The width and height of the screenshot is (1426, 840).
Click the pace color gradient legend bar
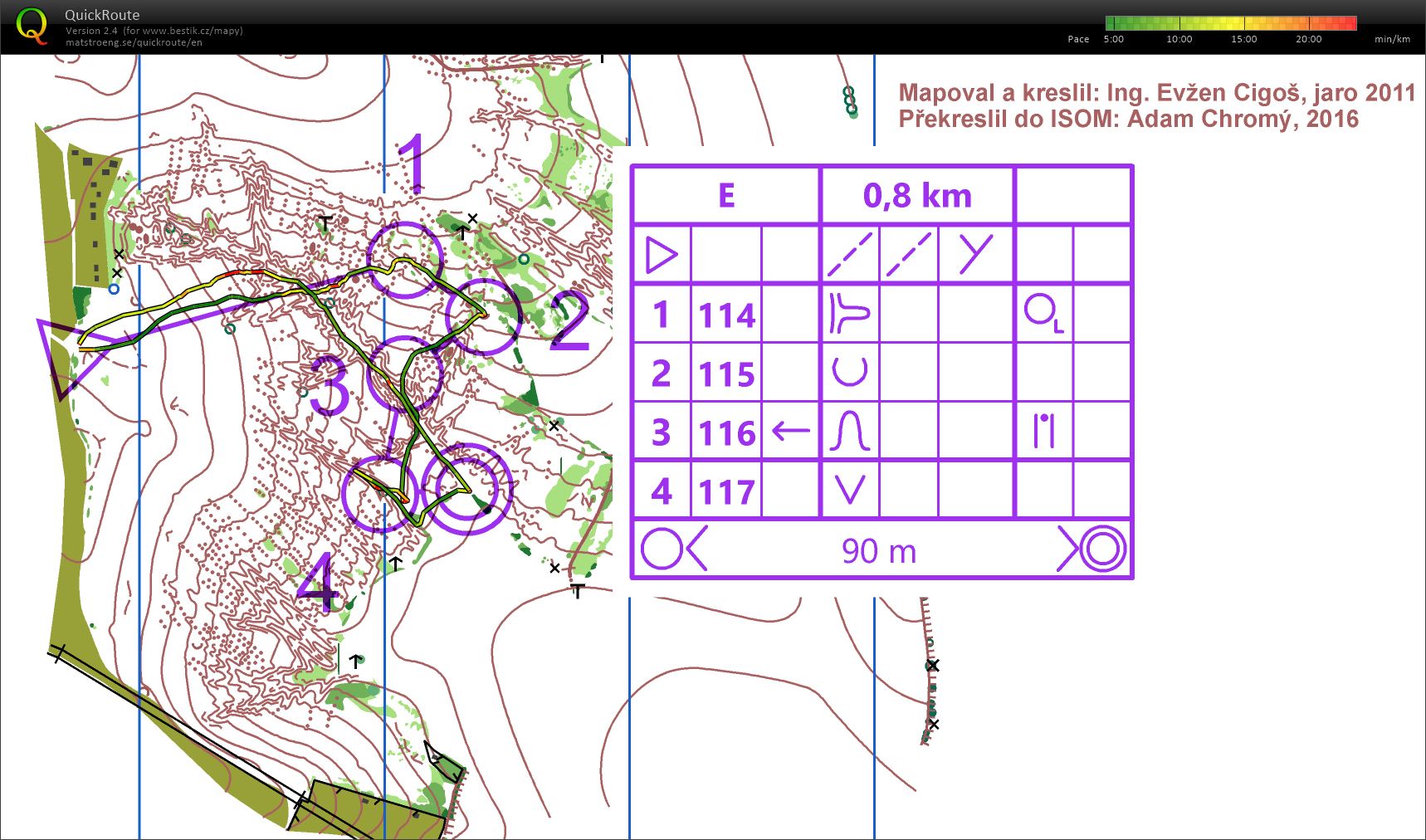1230,23
